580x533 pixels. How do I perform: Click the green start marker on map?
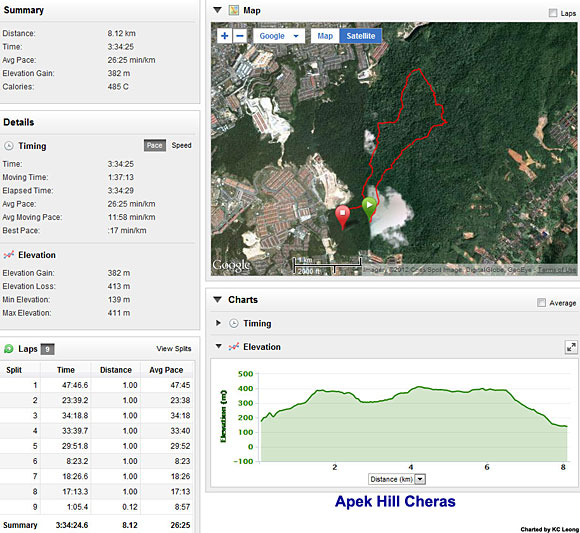369,209
